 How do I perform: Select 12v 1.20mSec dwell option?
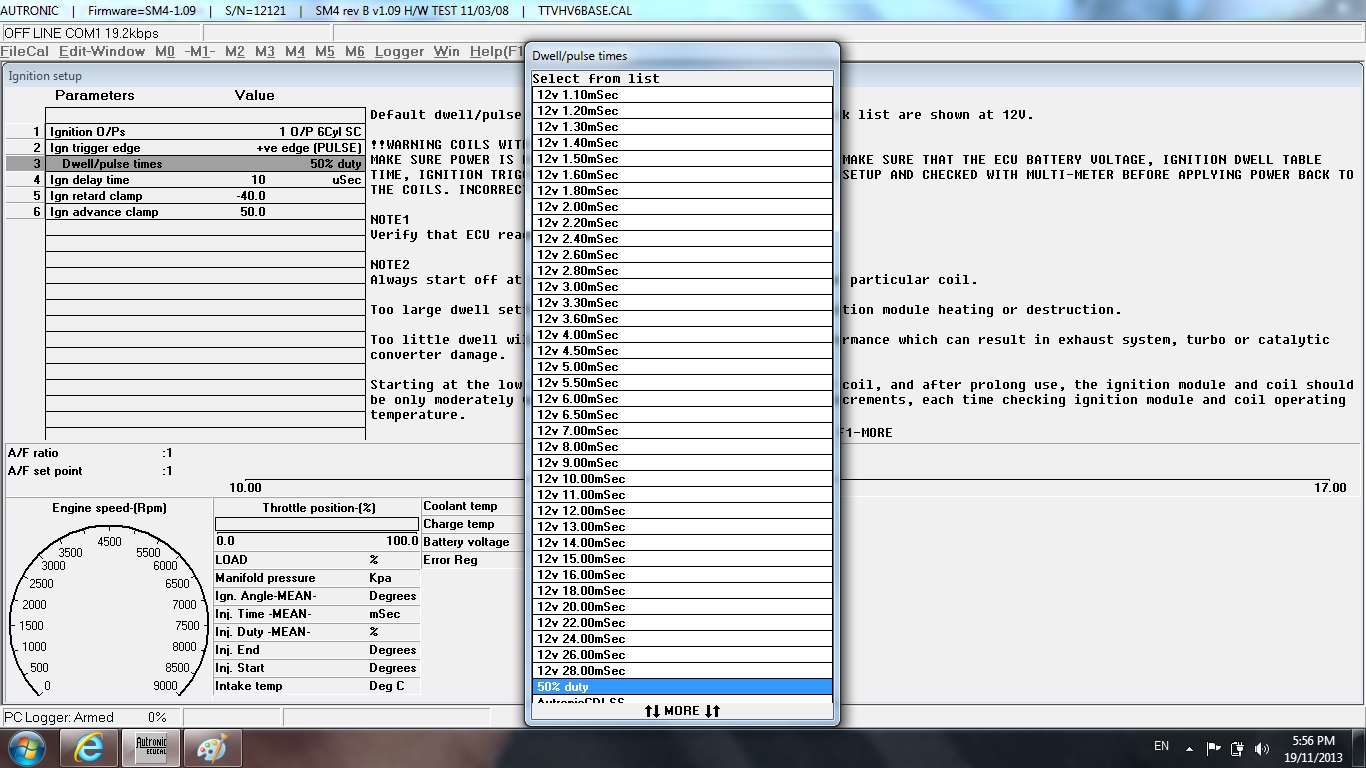pyautogui.click(x=682, y=111)
